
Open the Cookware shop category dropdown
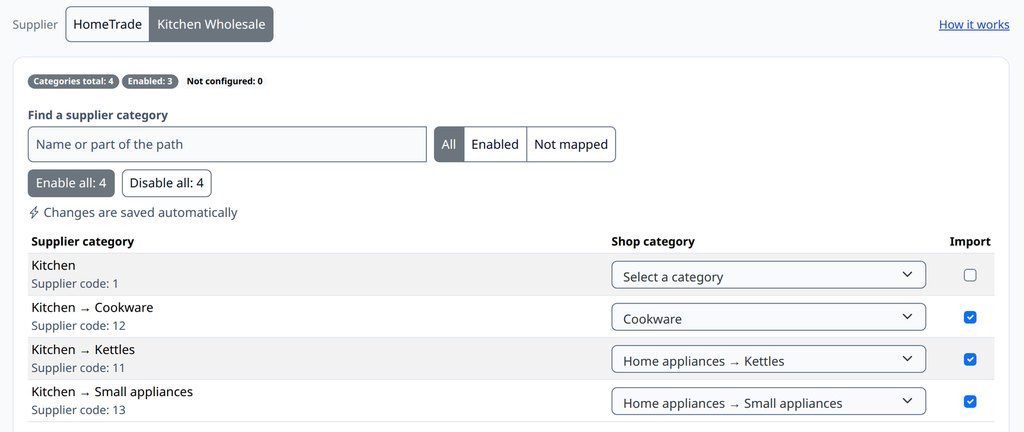pyautogui.click(x=769, y=317)
